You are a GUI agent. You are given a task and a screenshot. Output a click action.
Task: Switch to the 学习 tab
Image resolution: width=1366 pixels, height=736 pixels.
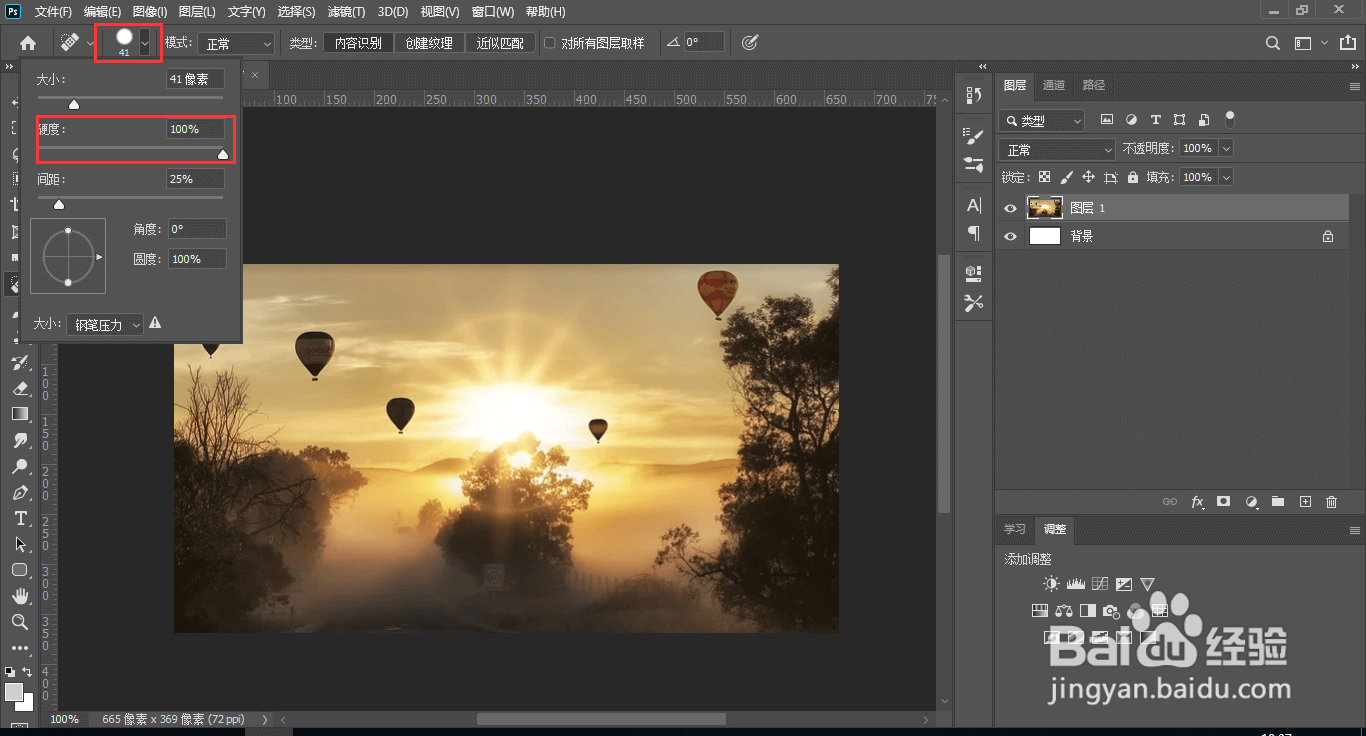1015,529
